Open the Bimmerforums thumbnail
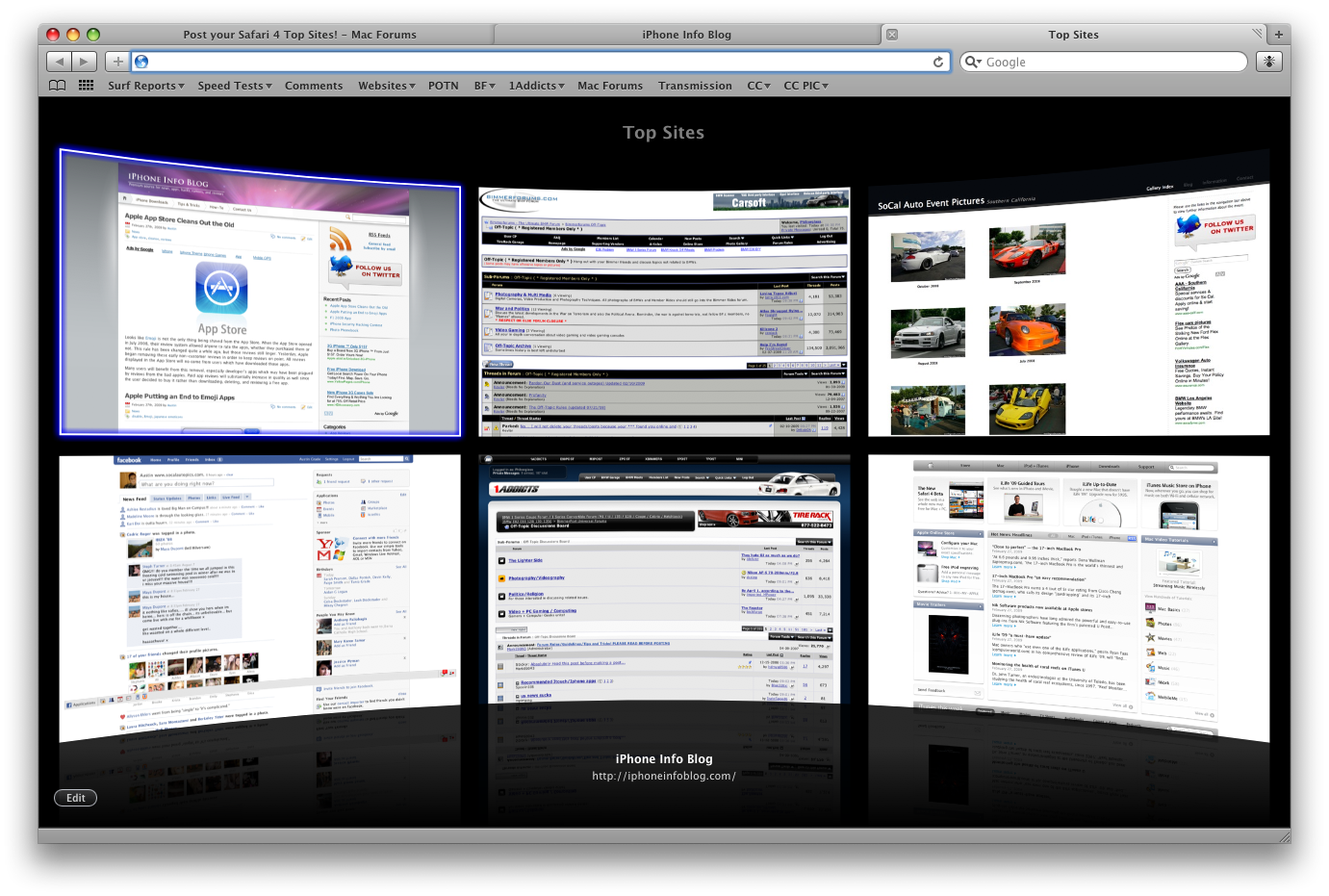 coord(664,312)
